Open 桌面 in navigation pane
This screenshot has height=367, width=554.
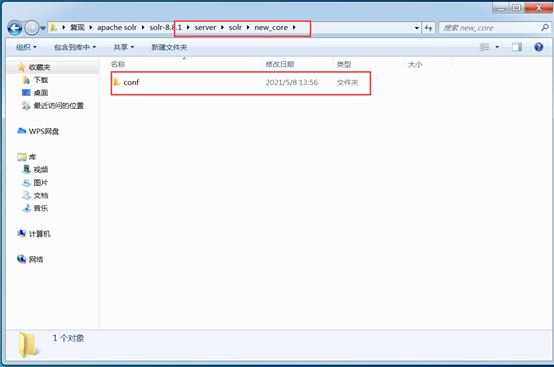coord(41,93)
